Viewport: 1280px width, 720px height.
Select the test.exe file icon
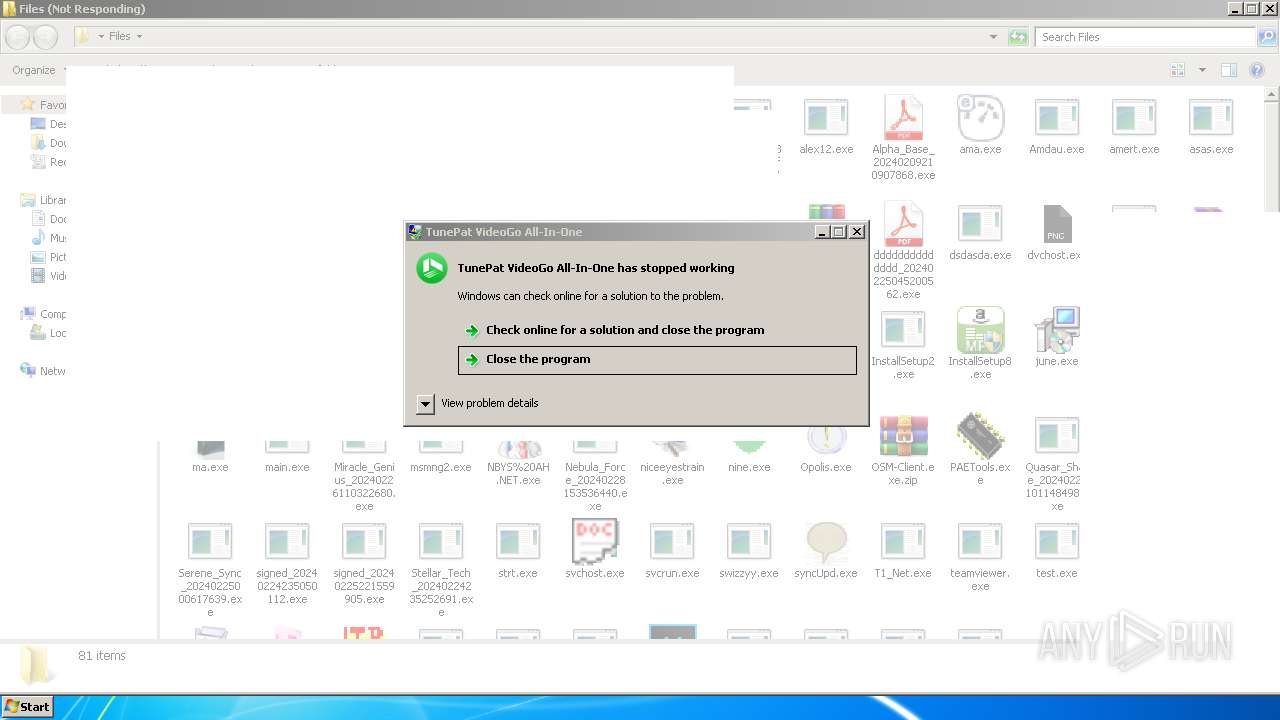(1057, 542)
